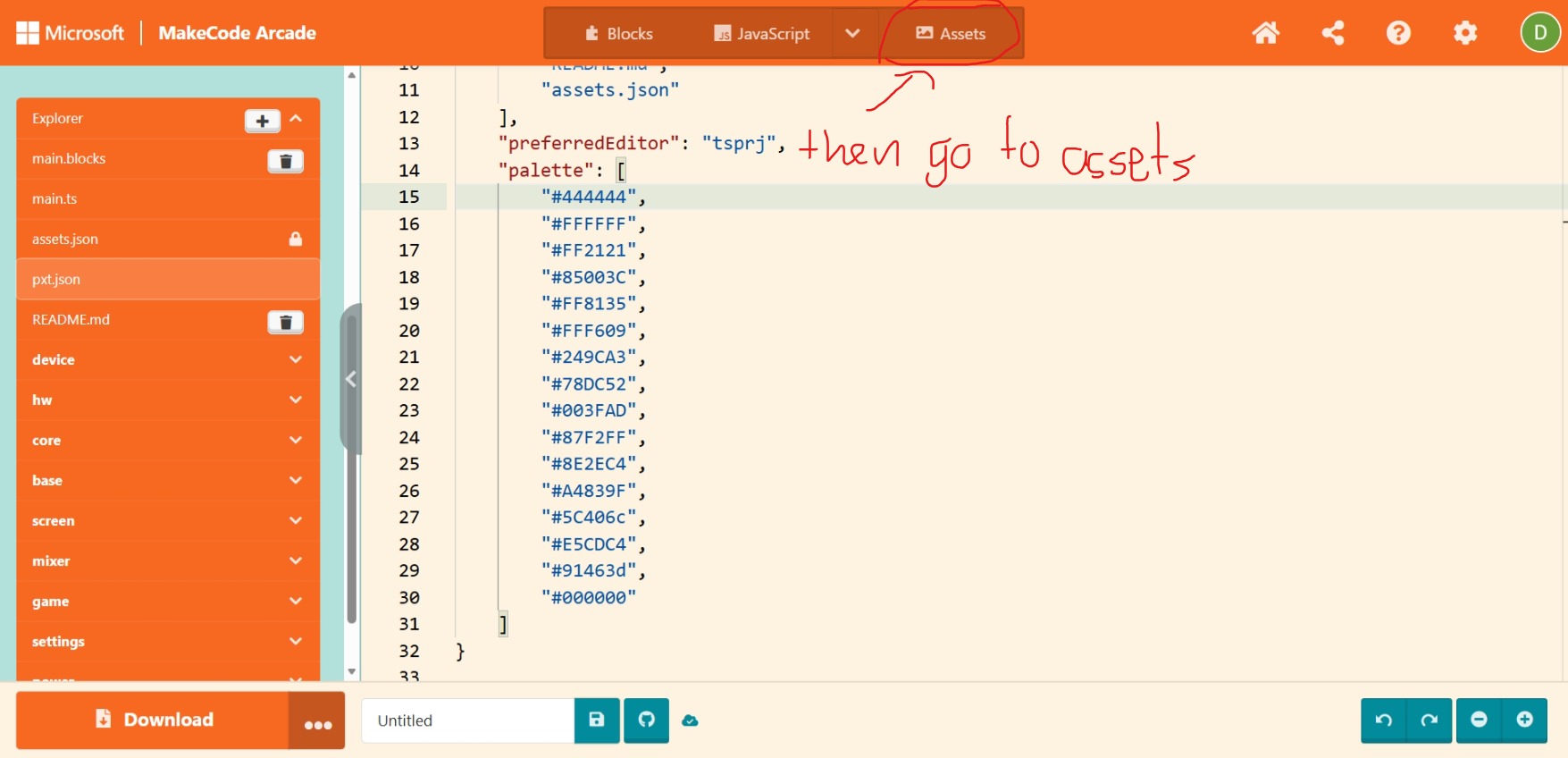Viewport: 1568px width, 758px height.
Task: Open the Home screen icon
Action: 1265,33
